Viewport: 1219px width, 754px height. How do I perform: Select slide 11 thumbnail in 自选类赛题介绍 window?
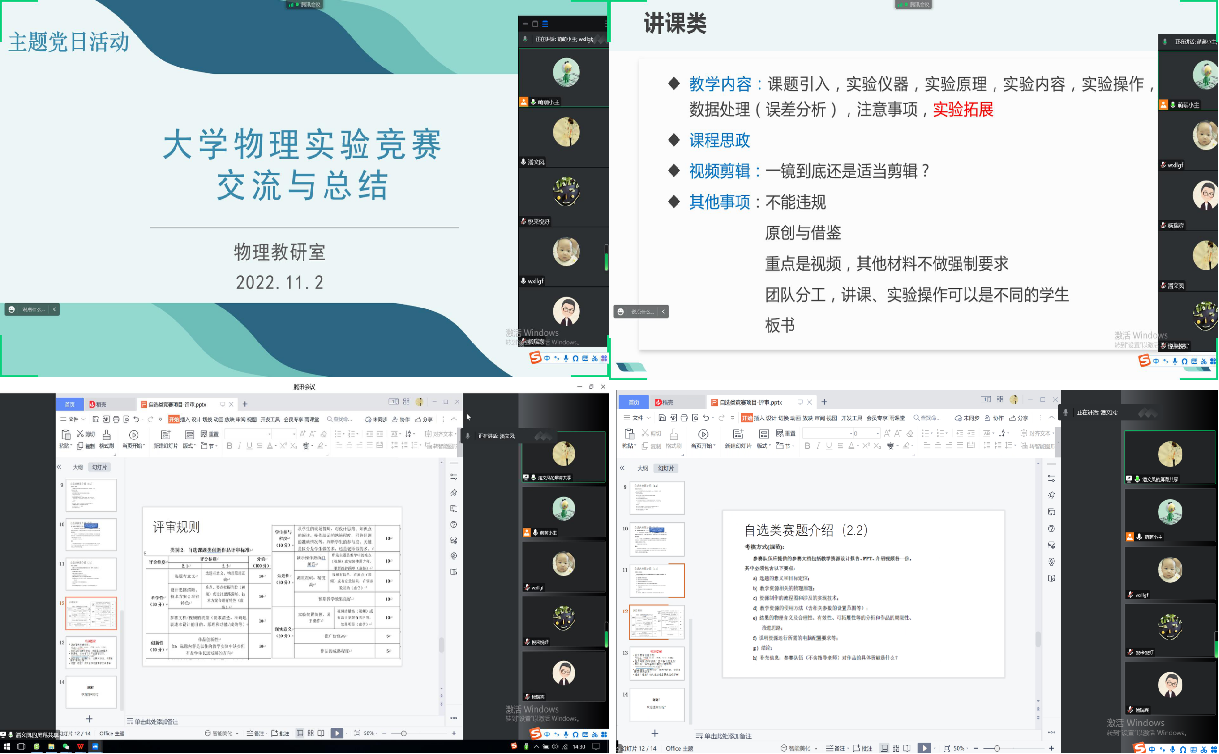(x=659, y=580)
